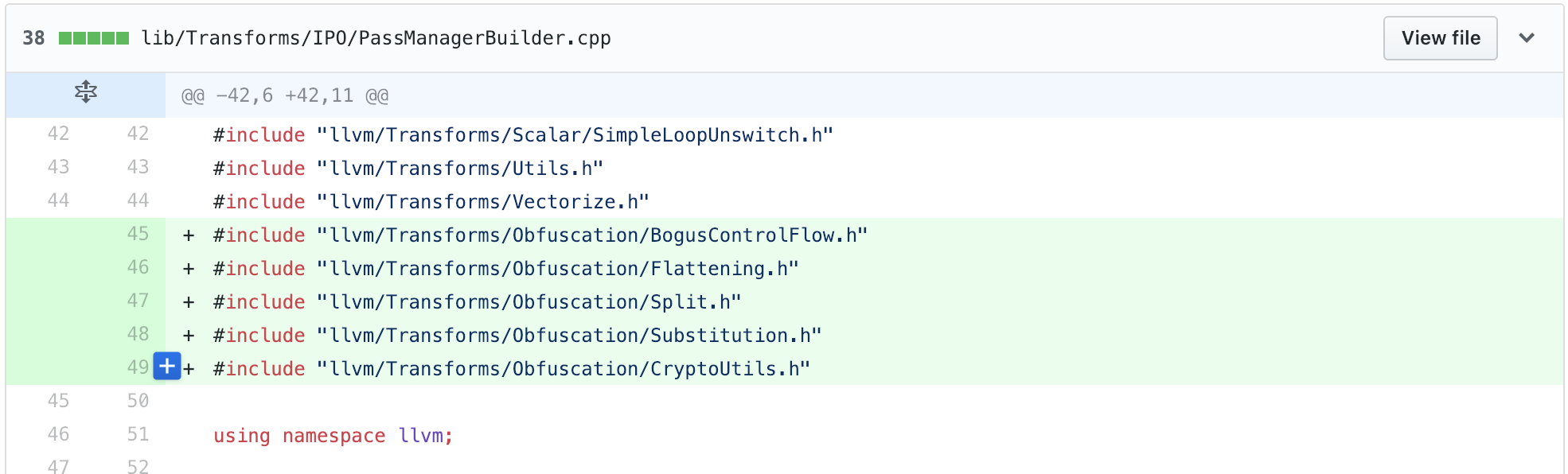Click new line number 45
The width and height of the screenshot is (1568, 474).
coord(138,234)
